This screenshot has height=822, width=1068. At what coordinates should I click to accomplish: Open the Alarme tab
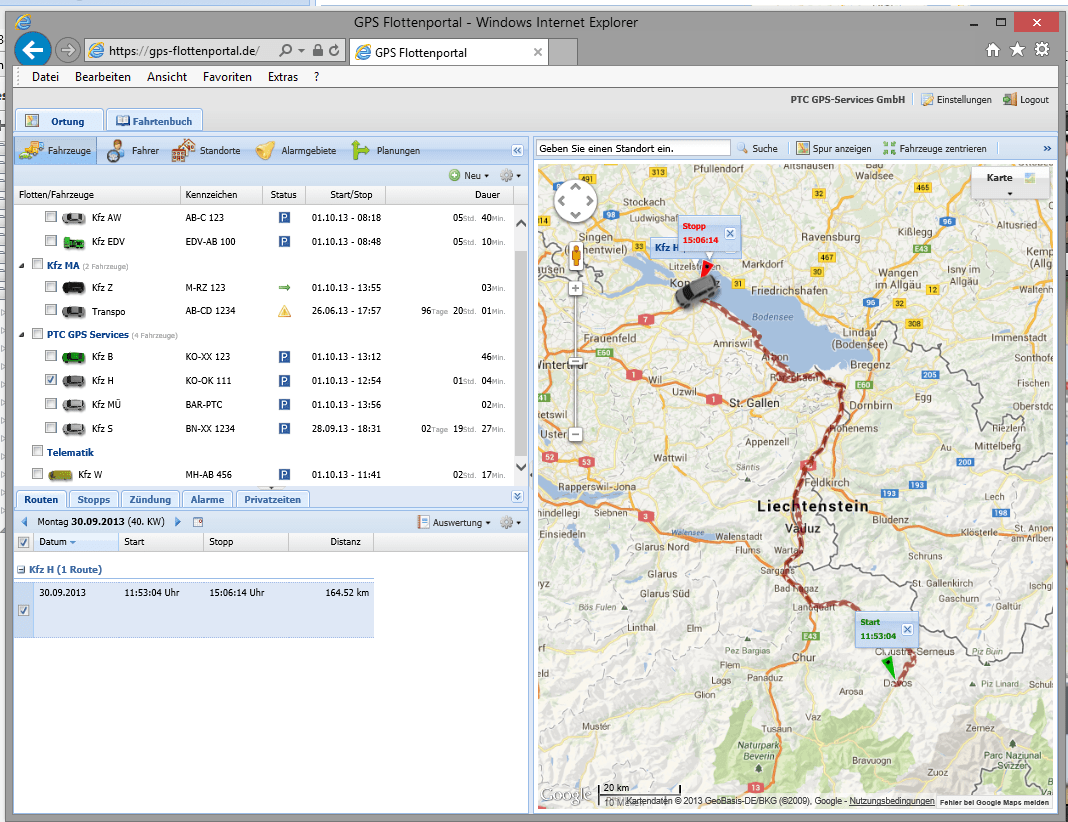[208, 499]
